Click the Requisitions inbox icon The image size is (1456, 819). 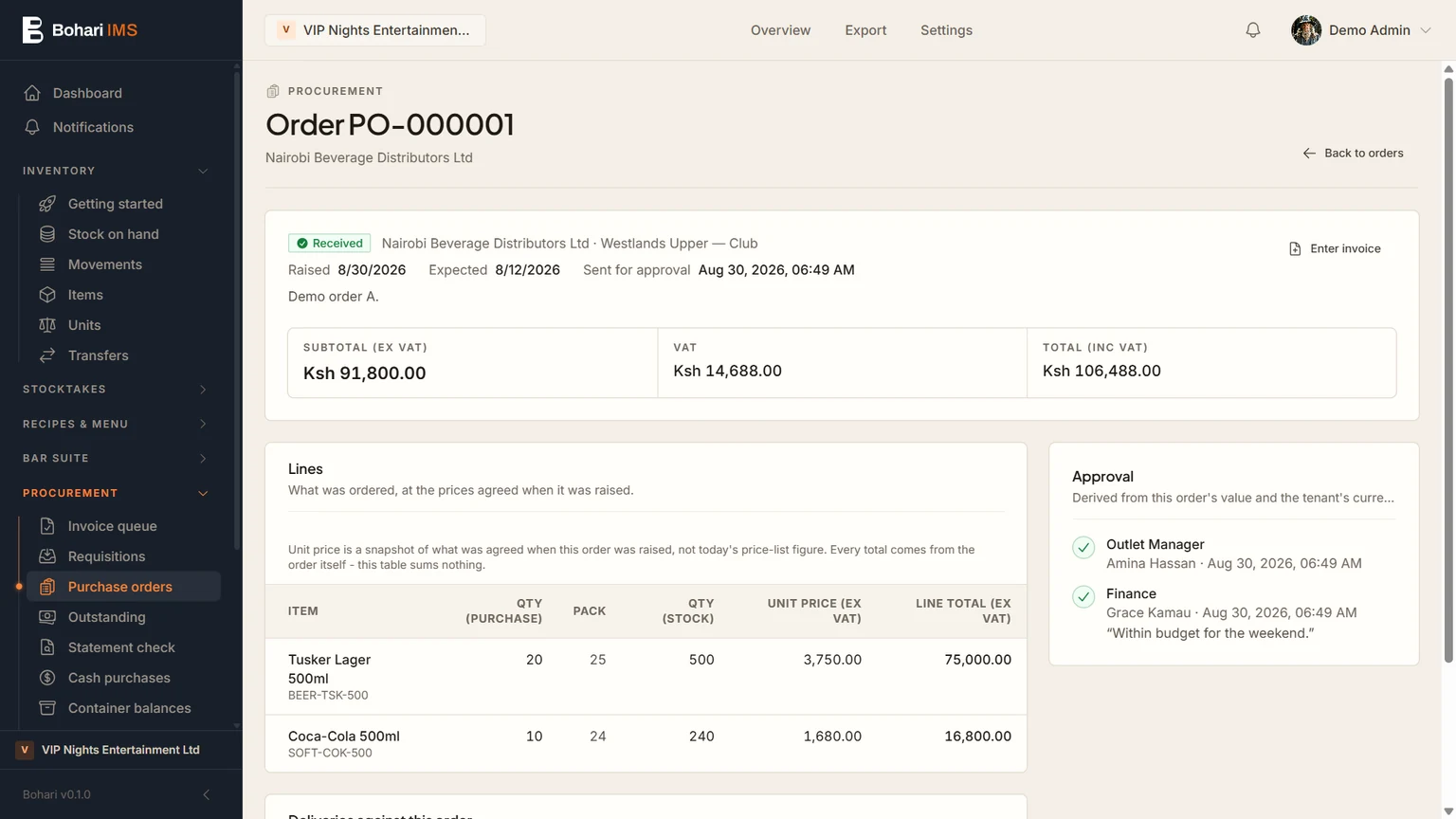tap(47, 556)
